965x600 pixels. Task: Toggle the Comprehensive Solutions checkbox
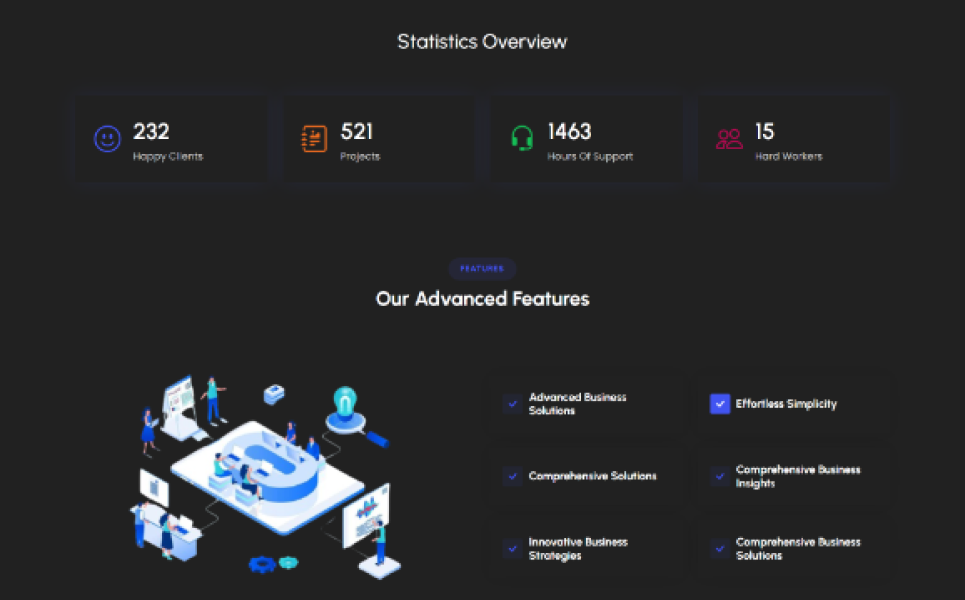[x=513, y=476]
